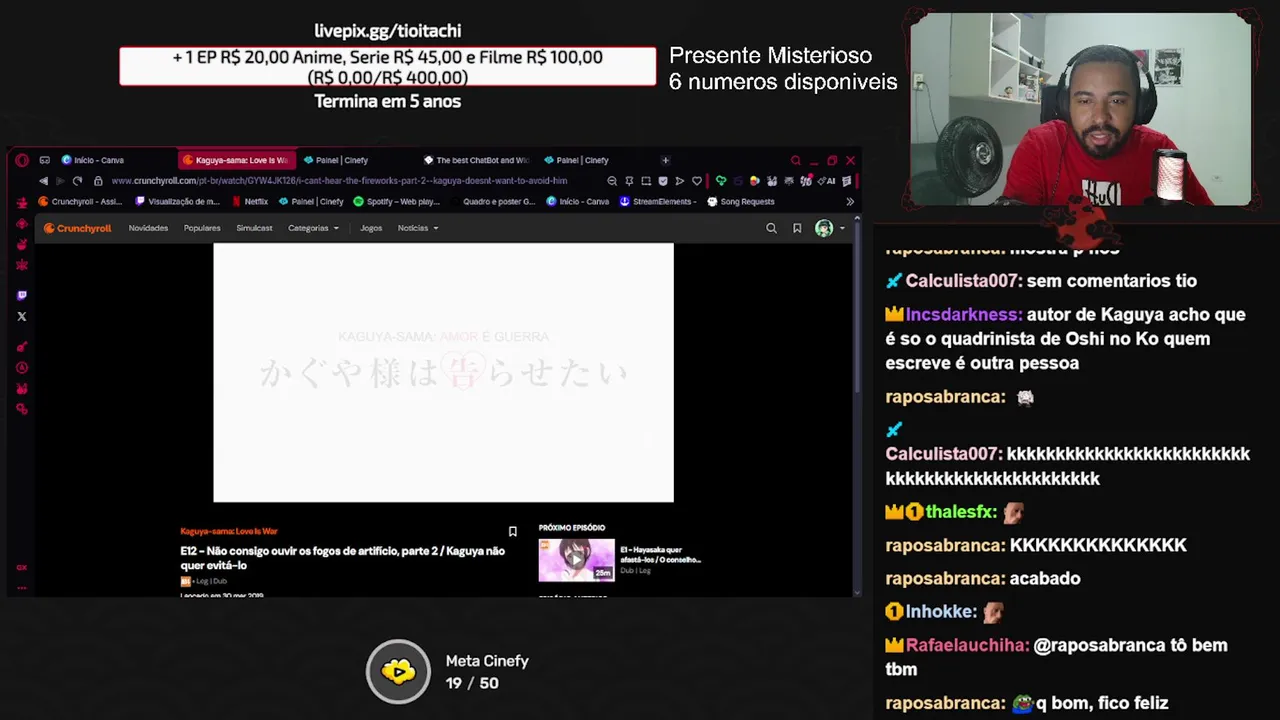Open the Opera GX main menu logo

tap(22, 160)
